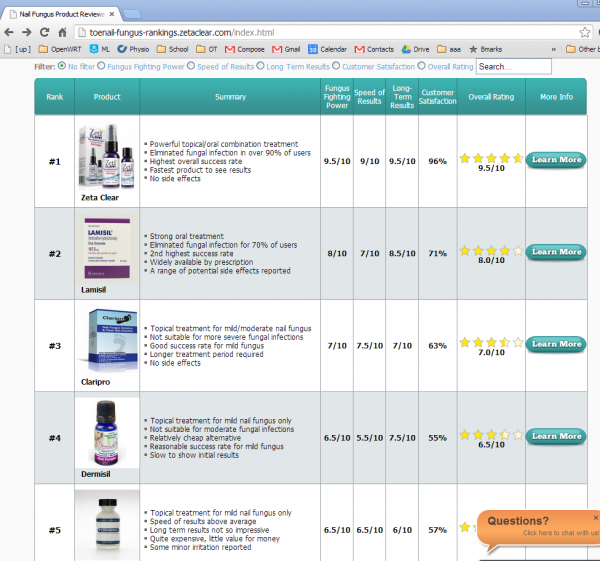Open the Dermisil product image
Image resolution: width=600 pixels, height=561 pixels.
pos(107,433)
